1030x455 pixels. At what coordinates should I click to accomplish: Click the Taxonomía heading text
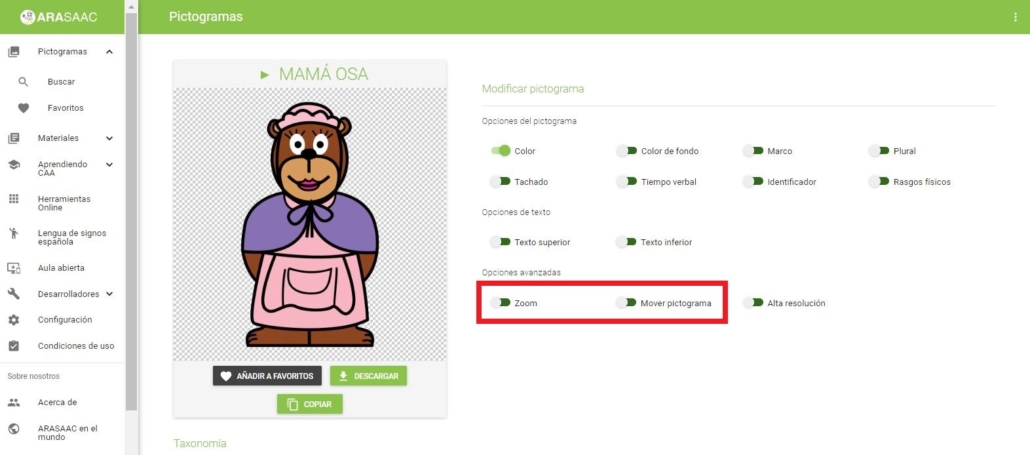pos(200,444)
